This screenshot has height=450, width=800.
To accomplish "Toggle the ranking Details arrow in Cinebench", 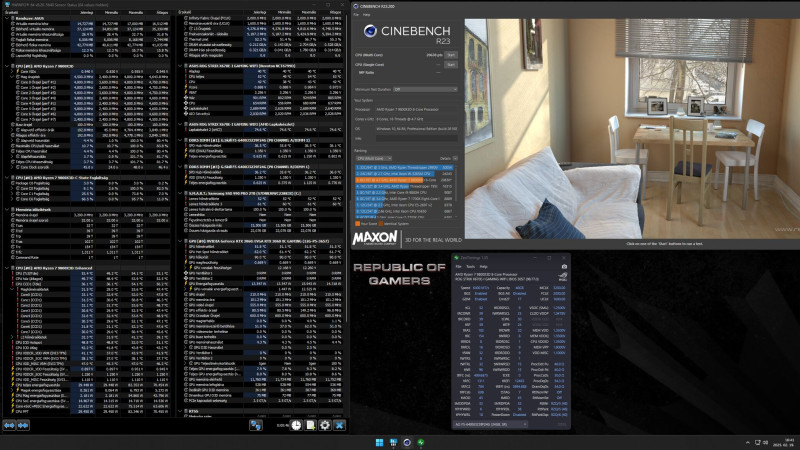I will [x=455, y=159].
